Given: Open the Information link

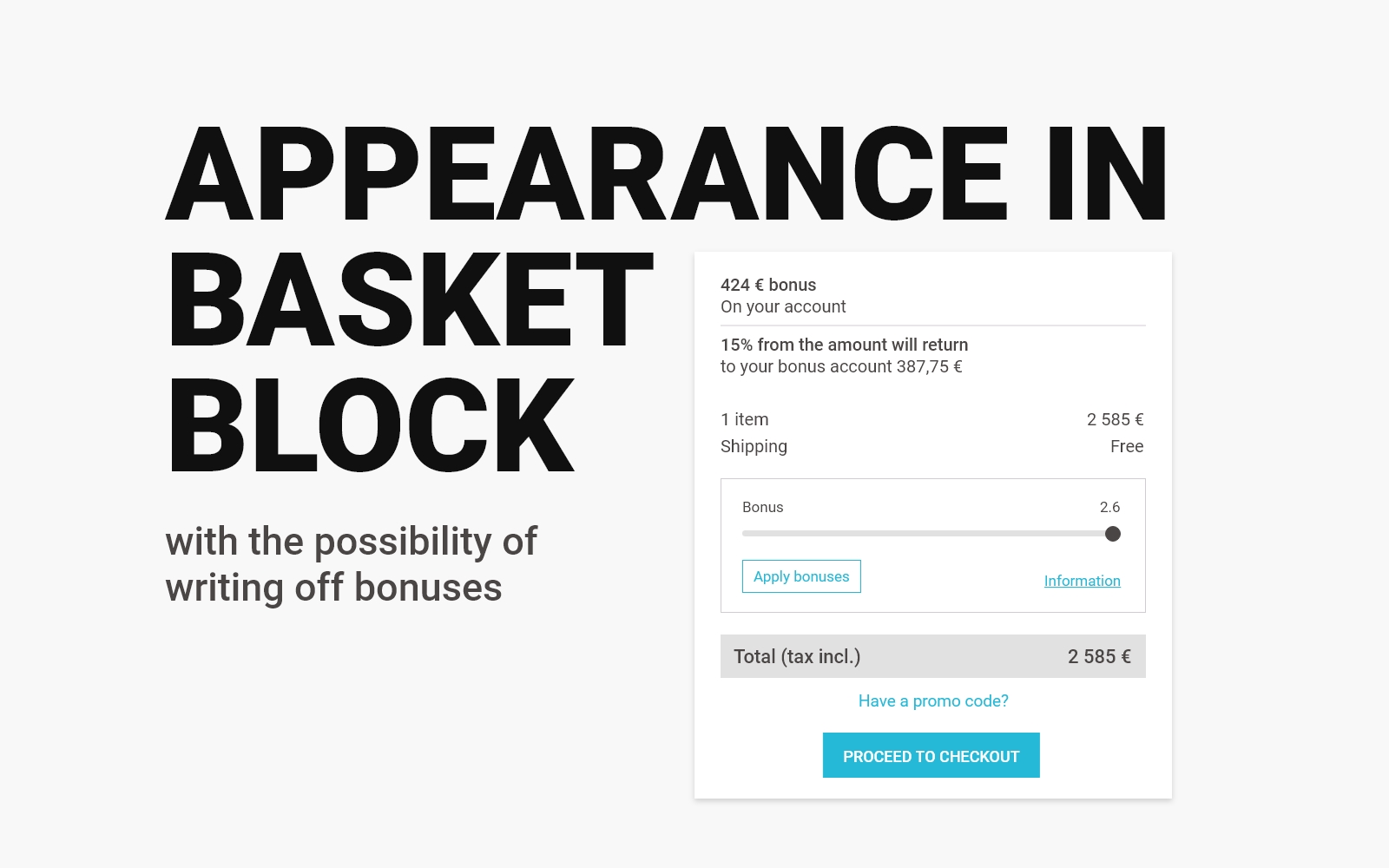Looking at the screenshot, I should 1082,581.
